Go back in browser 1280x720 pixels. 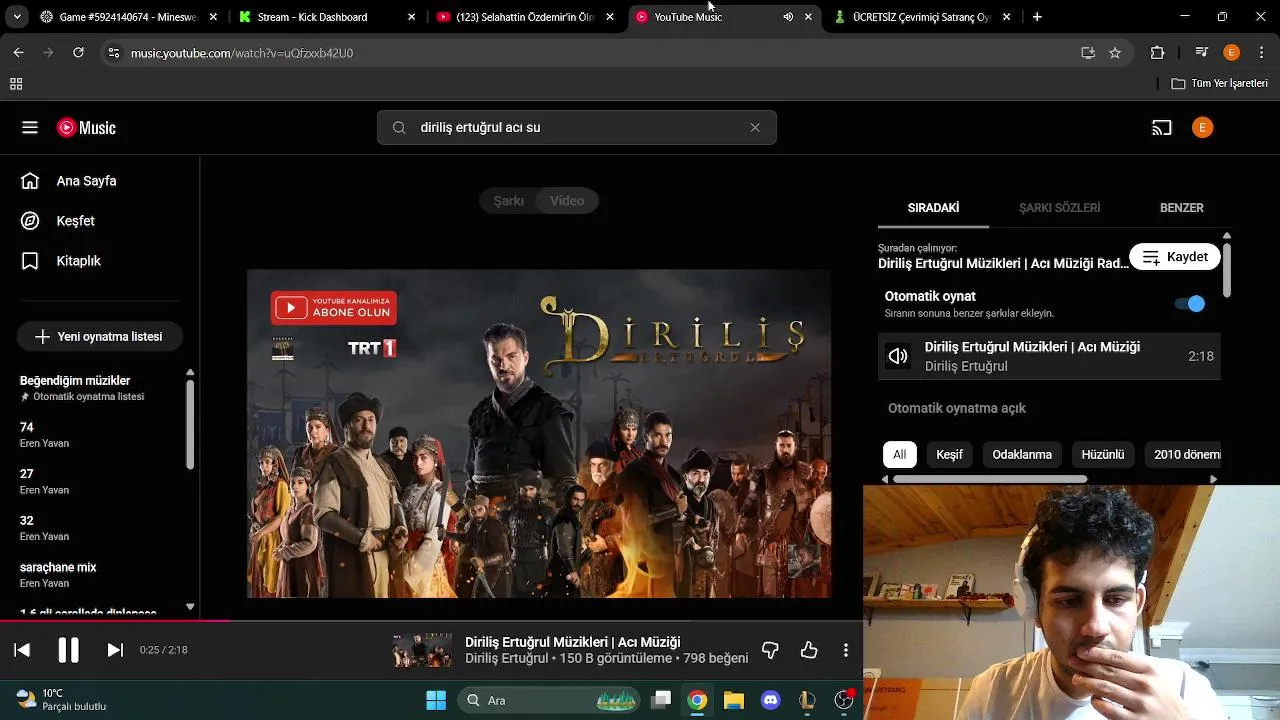pos(18,53)
